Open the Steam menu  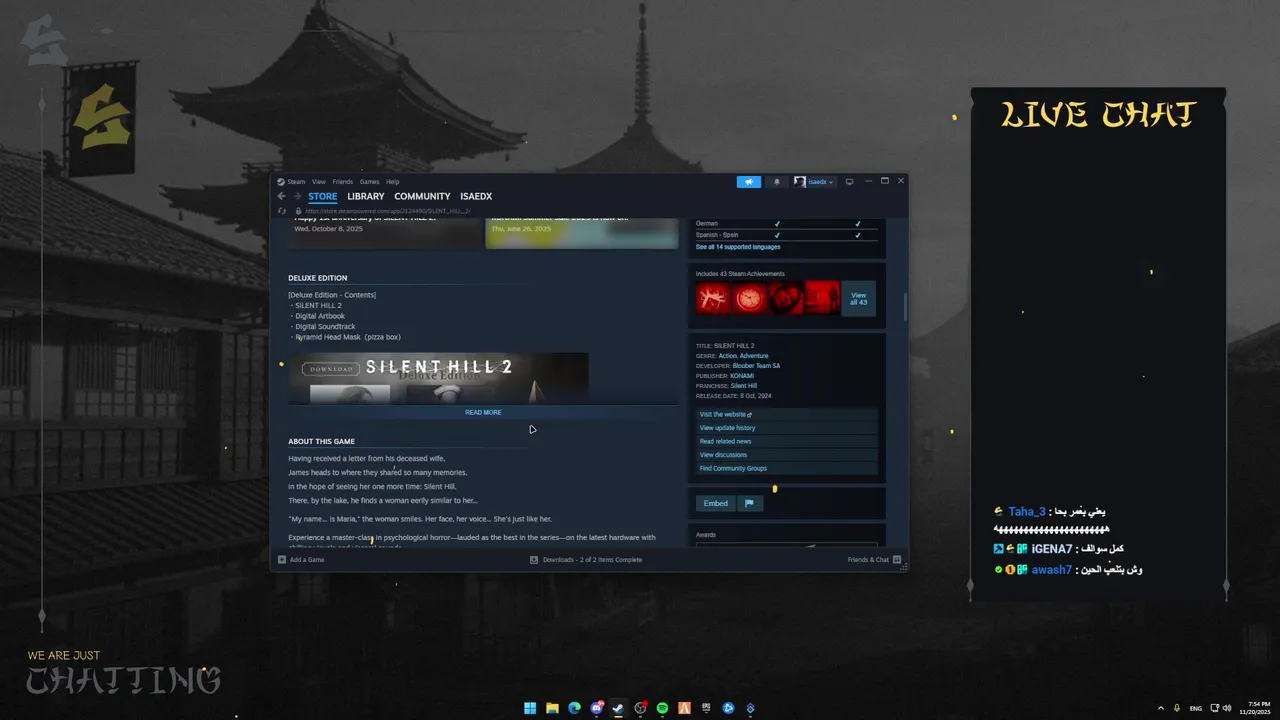(x=295, y=182)
